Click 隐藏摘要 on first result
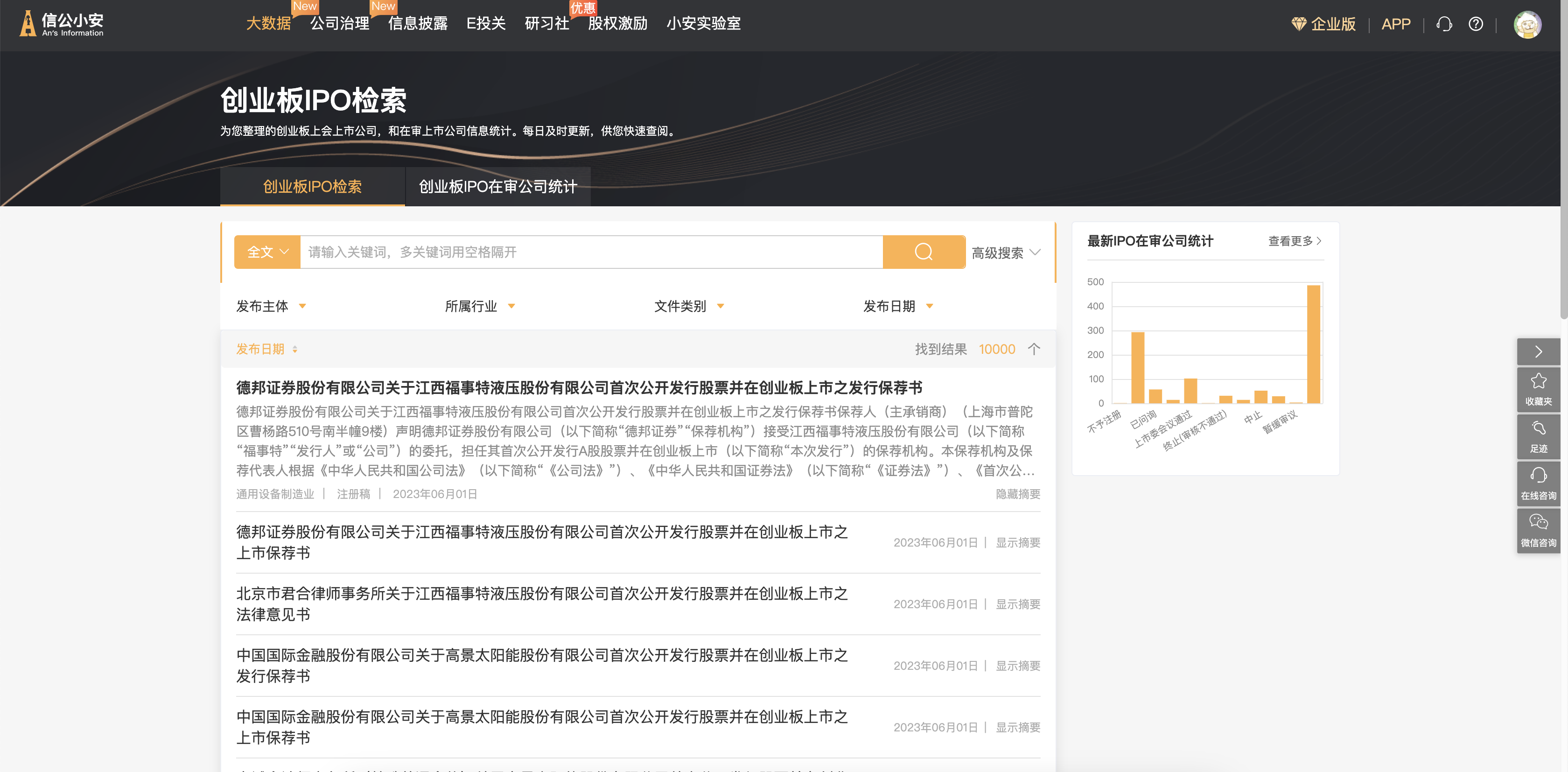Screen dimensions: 1568x772 (1018, 494)
